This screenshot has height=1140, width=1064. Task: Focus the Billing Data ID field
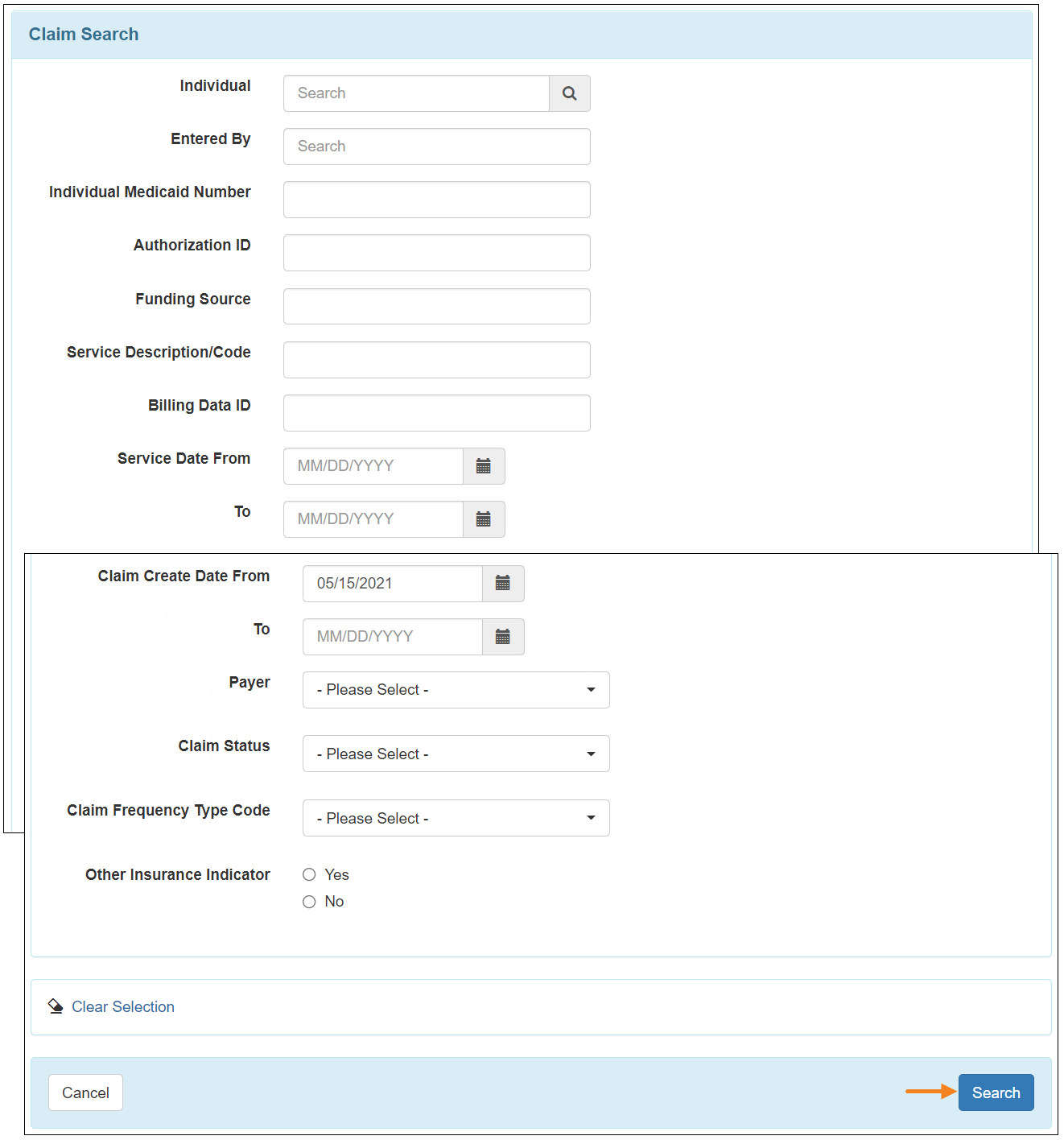(436, 413)
